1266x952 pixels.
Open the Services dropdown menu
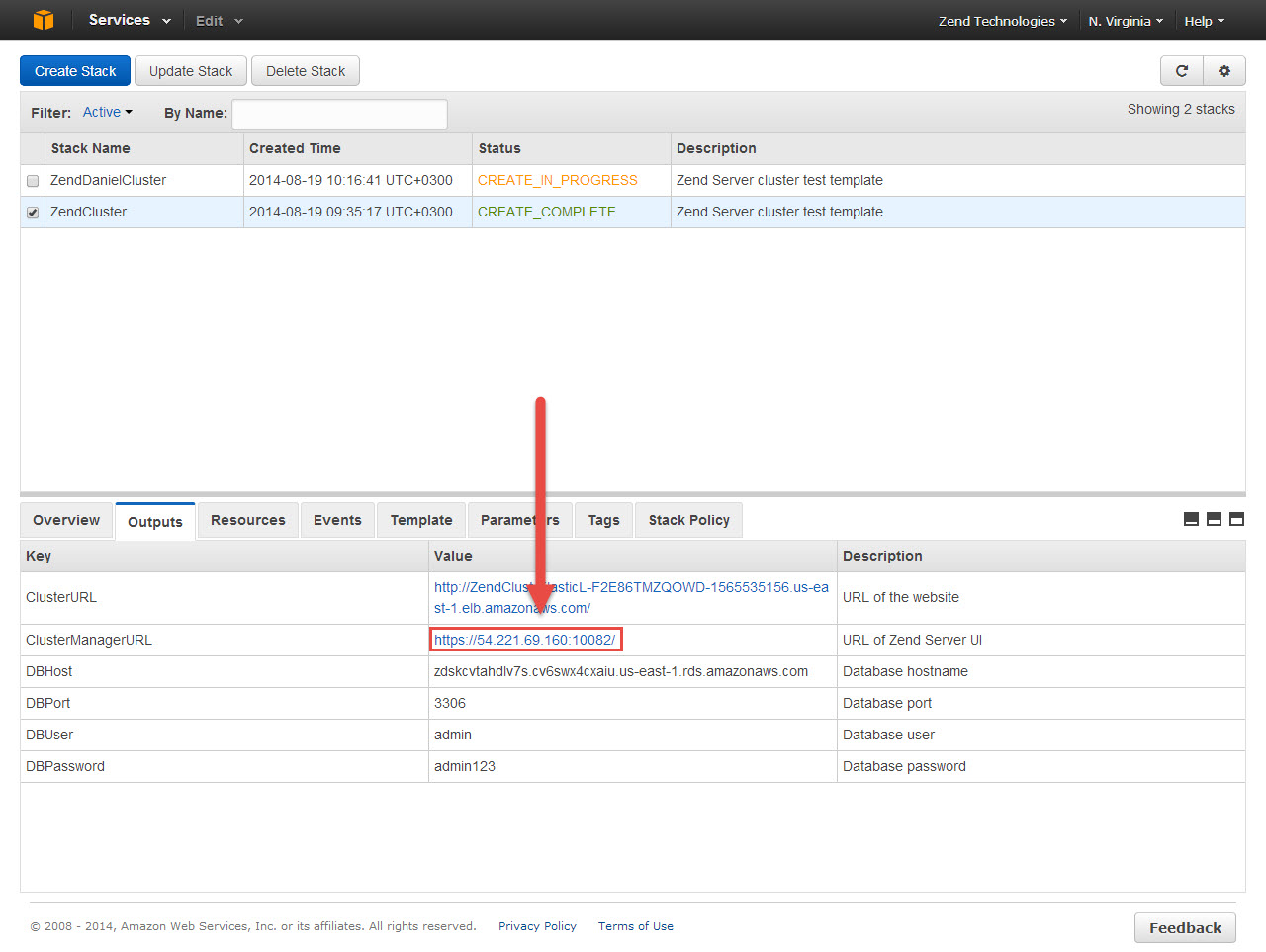pyautogui.click(x=129, y=20)
